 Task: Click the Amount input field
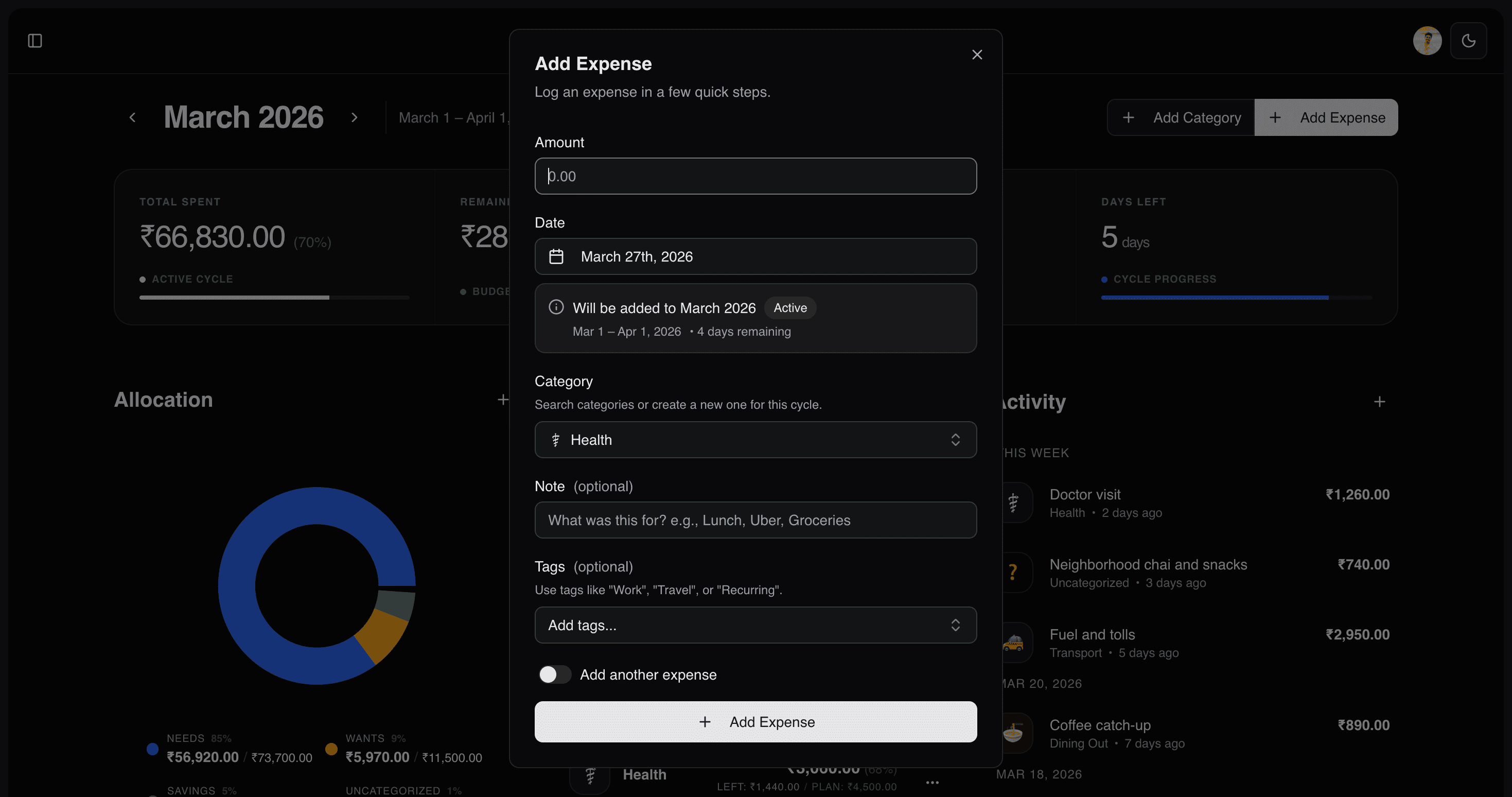(755, 176)
